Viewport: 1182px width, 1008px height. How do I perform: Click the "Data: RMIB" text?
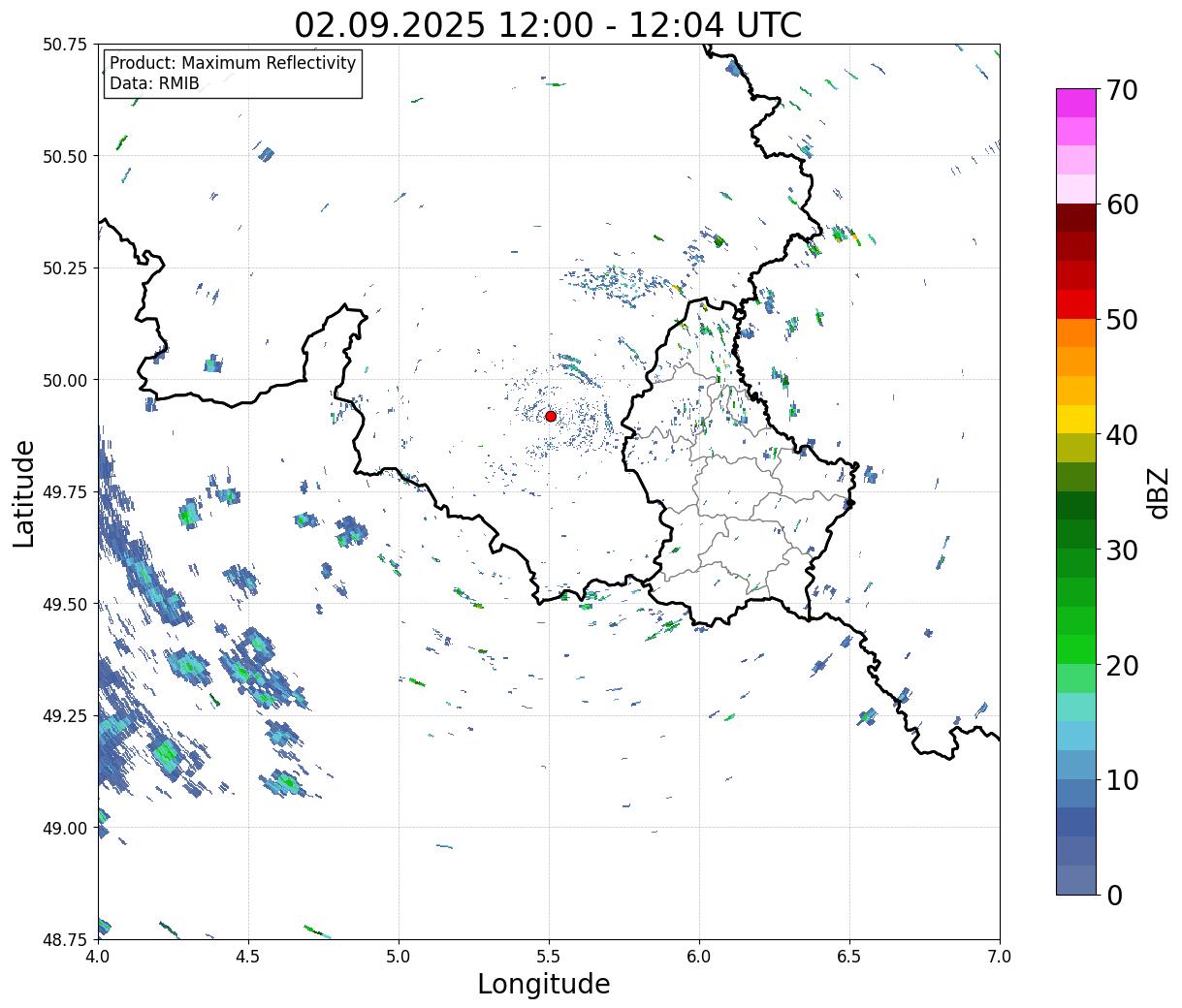click(154, 83)
